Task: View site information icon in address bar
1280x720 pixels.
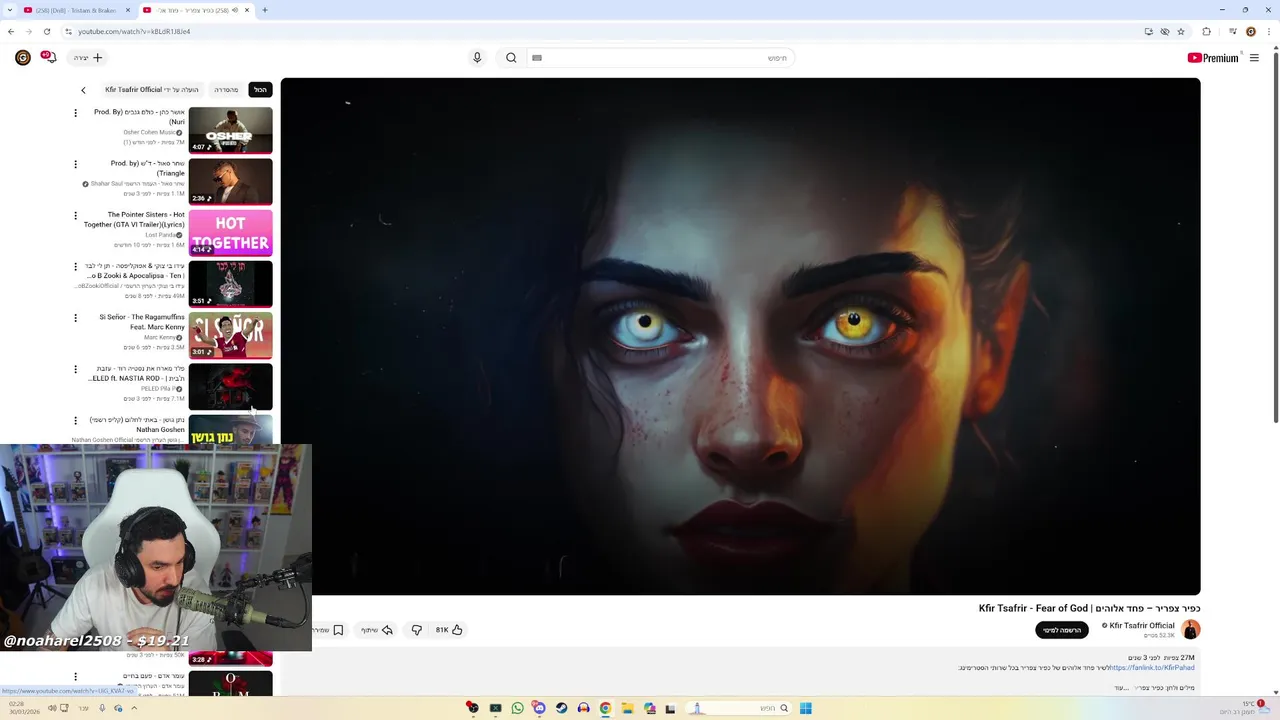Action: [x=68, y=31]
